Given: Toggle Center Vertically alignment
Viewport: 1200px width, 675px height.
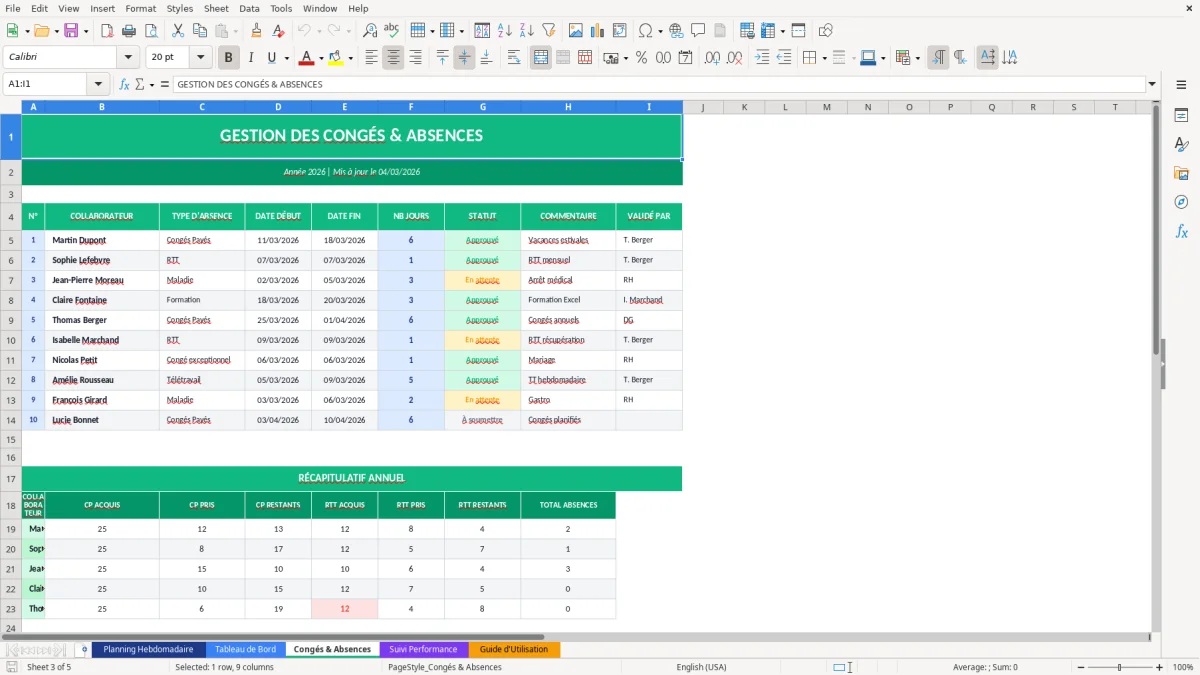Looking at the screenshot, I should click(464, 58).
